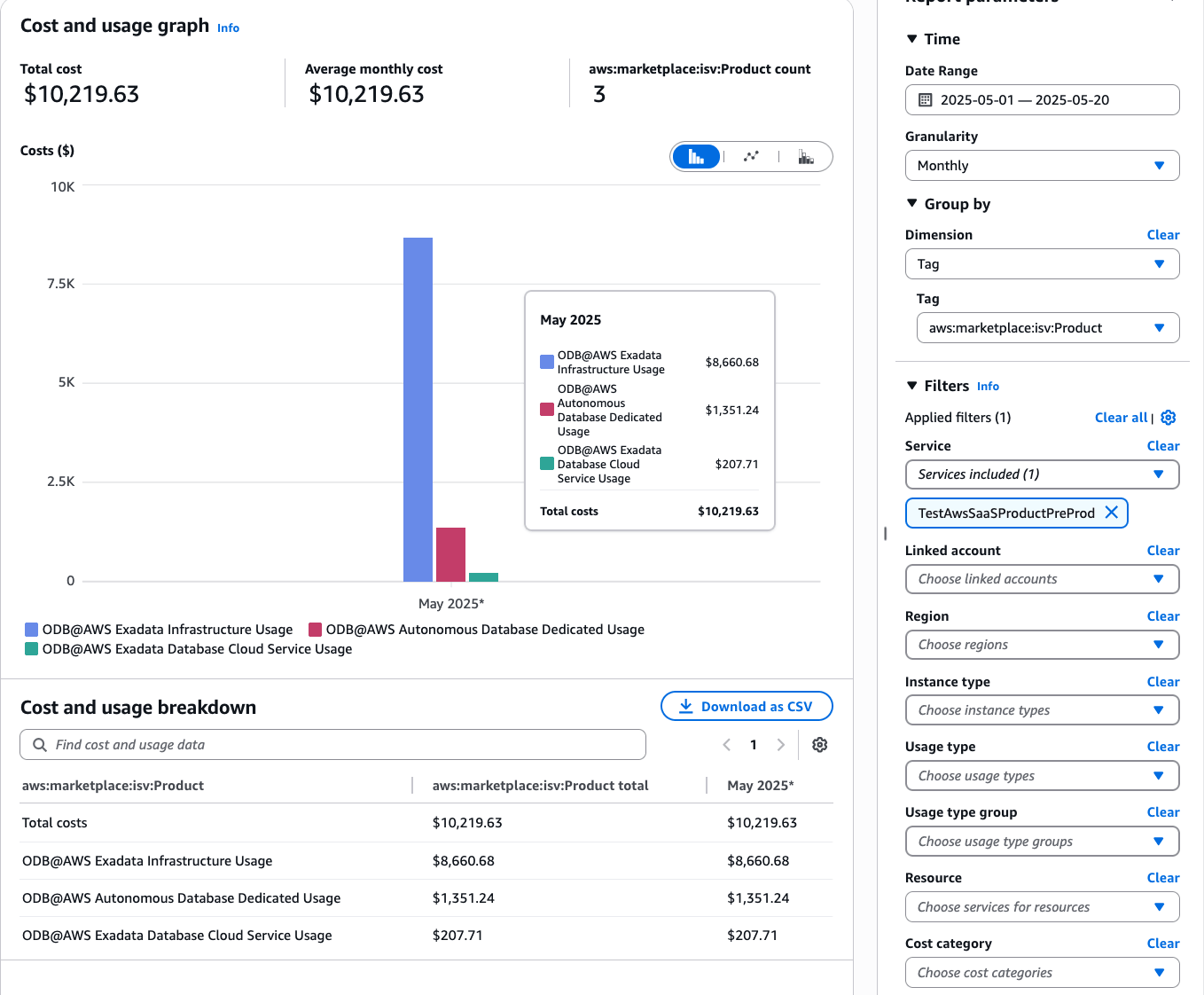Image resolution: width=1204 pixels, height=995 pixels.
Task: Click the calendar icon in Date Range
Action: pos(924,99)
